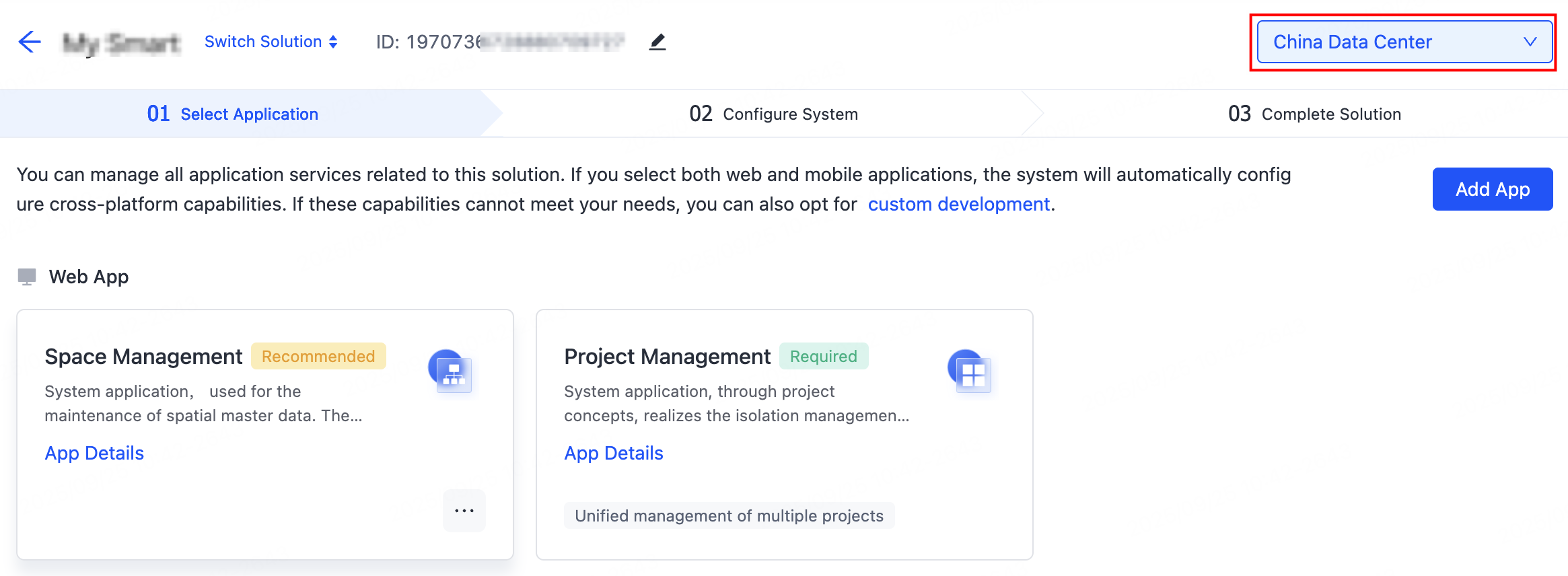This screenshot has height=576, width=1568.
Task: Click the Recommended badge on Space Management
Action: point(318,356)
